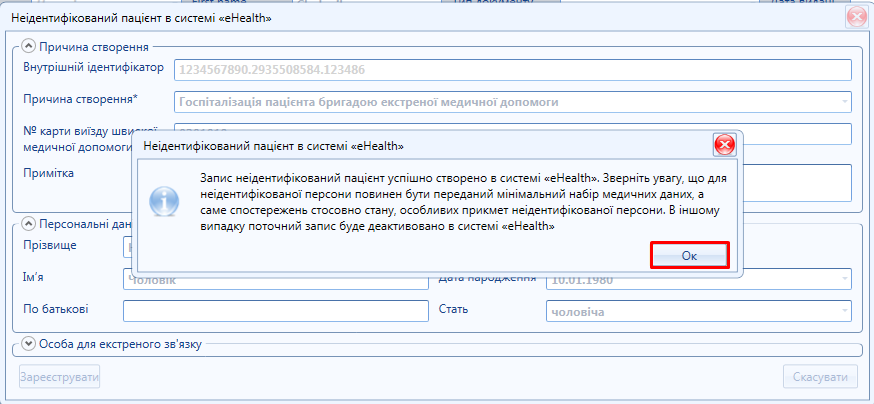Viewport: 874px width, 404px height.
Task: Click the popup message text about eHealth record
Action: click(x=464, y=202)
